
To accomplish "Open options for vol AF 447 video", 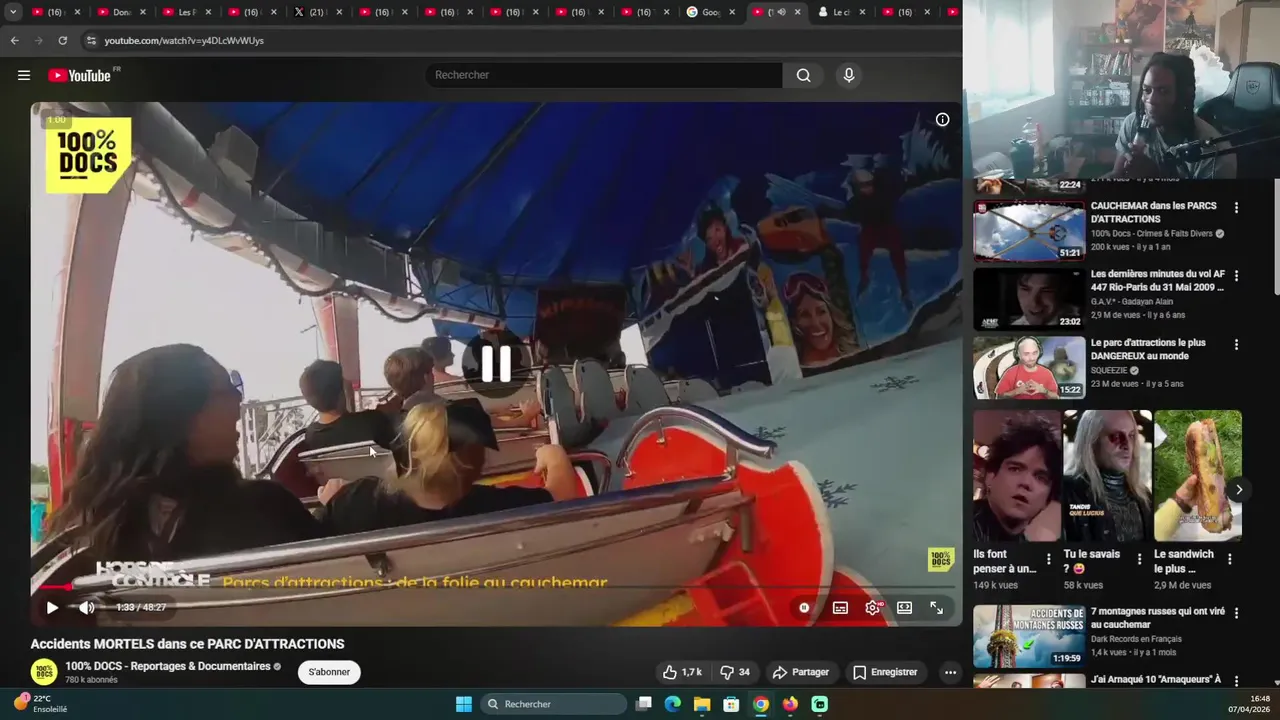I will click(1236, 276).
